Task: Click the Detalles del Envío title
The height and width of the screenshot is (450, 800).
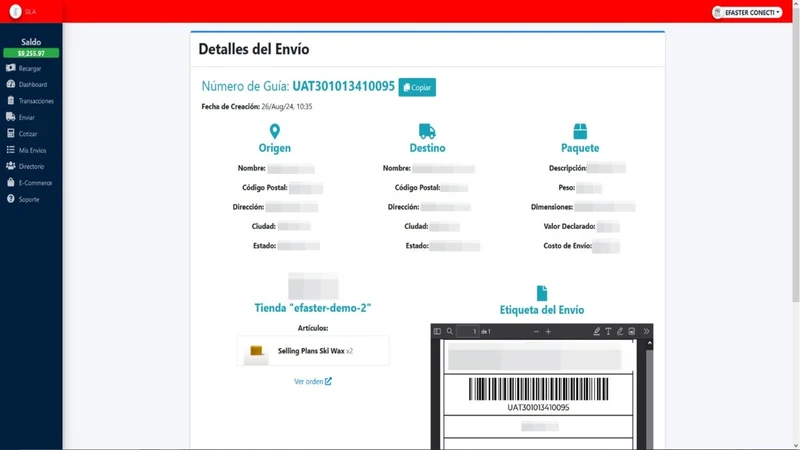Action: click(254, 49)
